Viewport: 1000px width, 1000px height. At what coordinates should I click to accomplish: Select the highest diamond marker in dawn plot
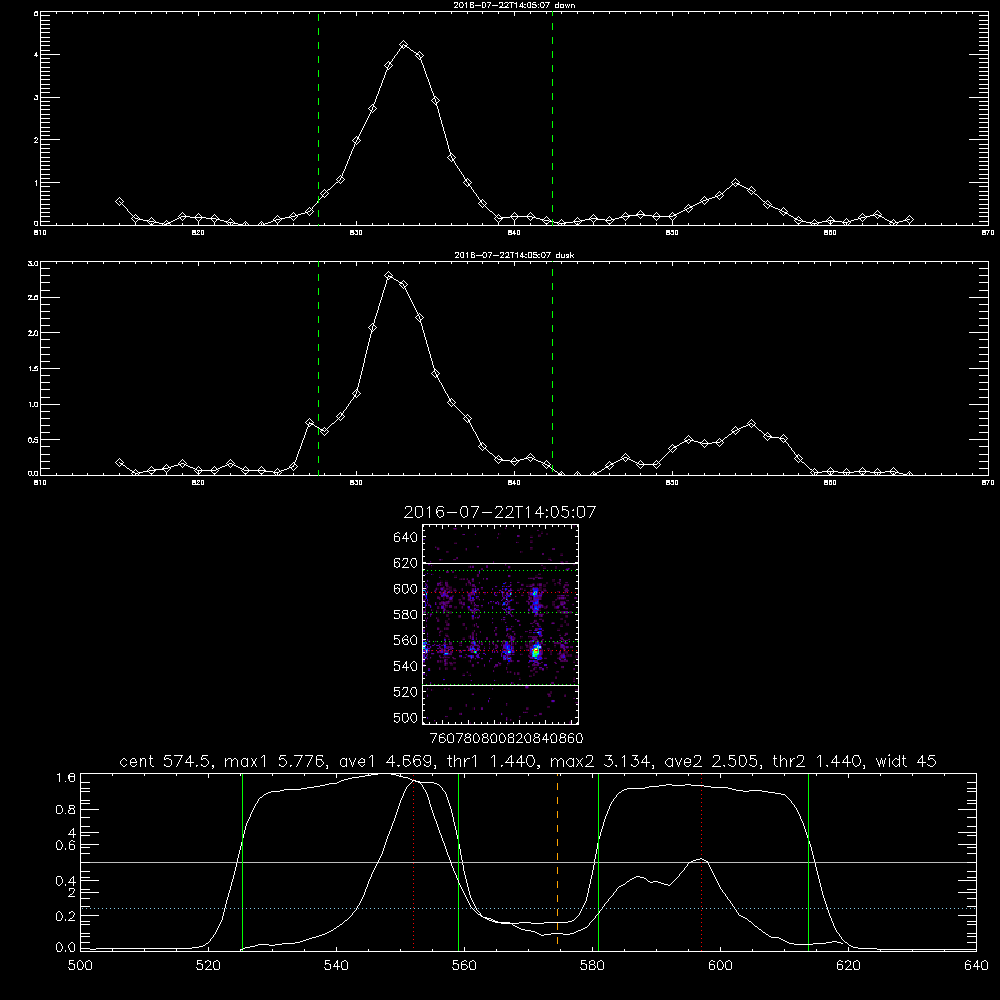(404, 45)
